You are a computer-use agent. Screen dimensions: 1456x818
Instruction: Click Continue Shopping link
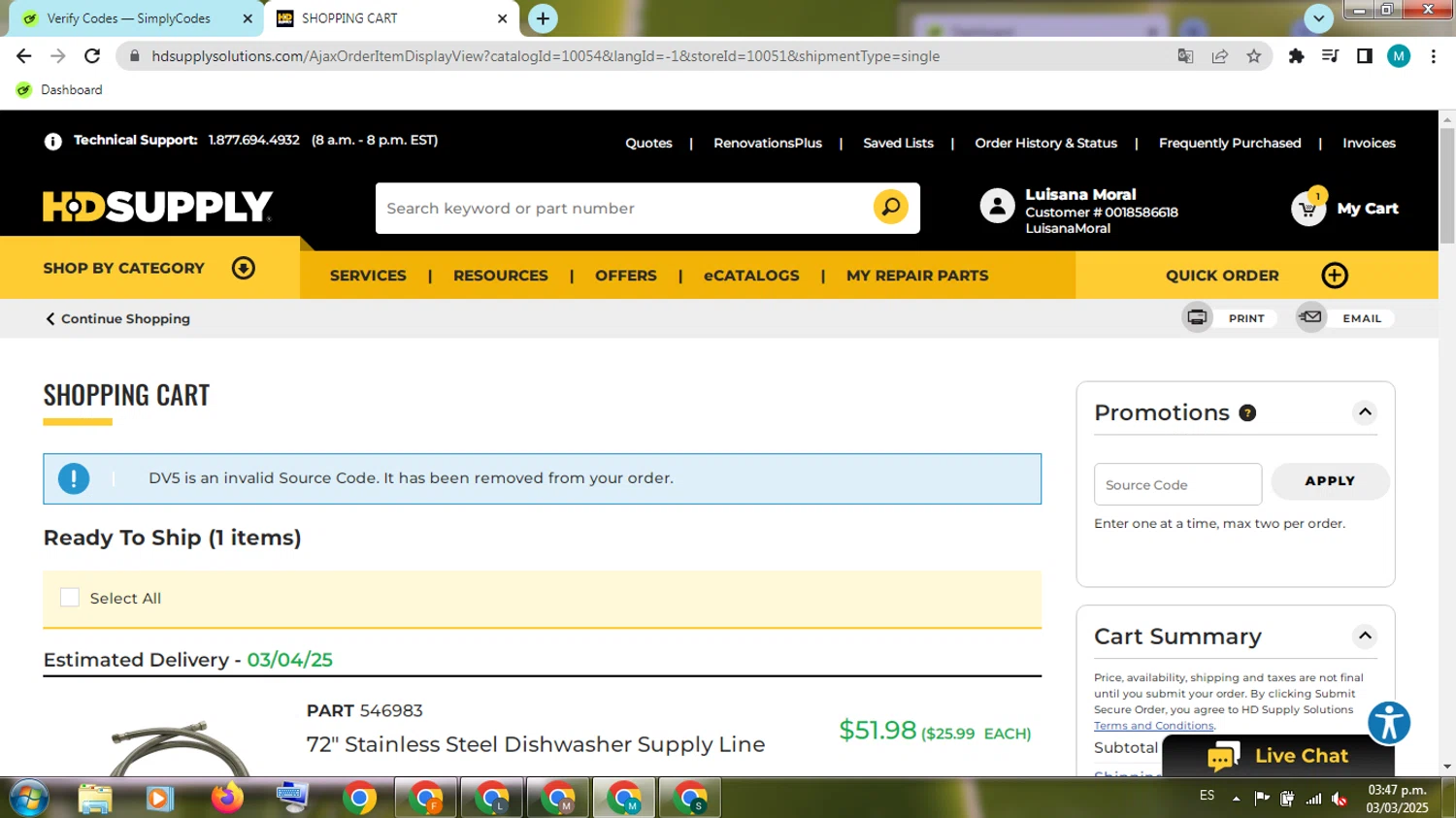(x=116, y=318)
